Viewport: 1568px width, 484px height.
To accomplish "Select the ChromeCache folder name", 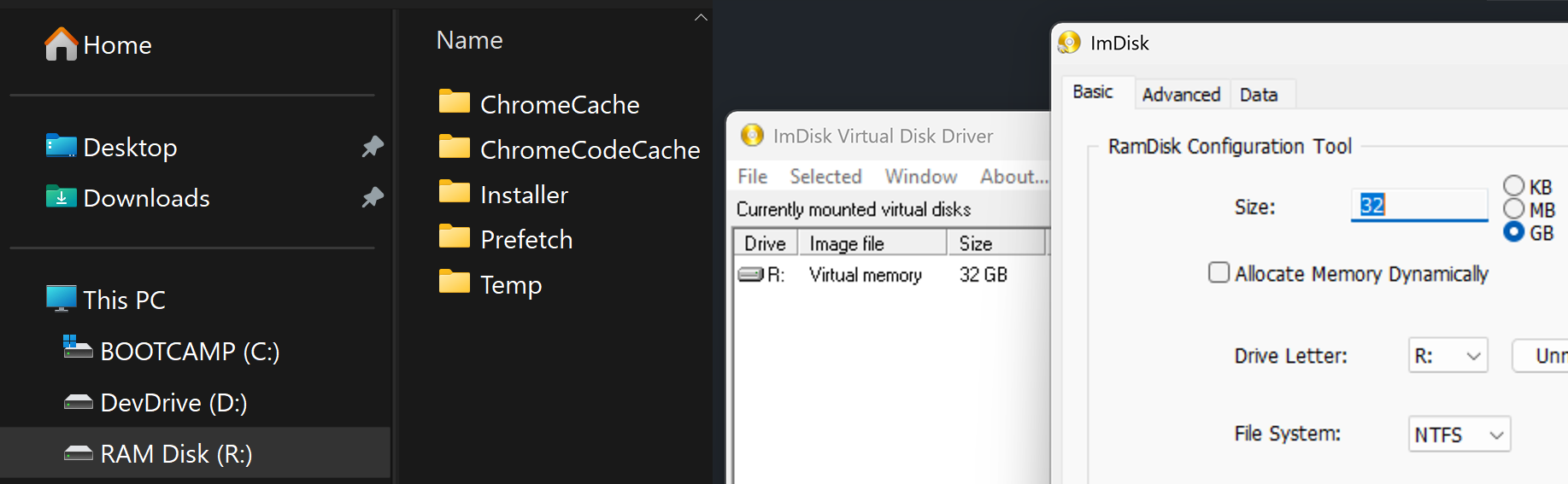I will [x=560, y=104].
